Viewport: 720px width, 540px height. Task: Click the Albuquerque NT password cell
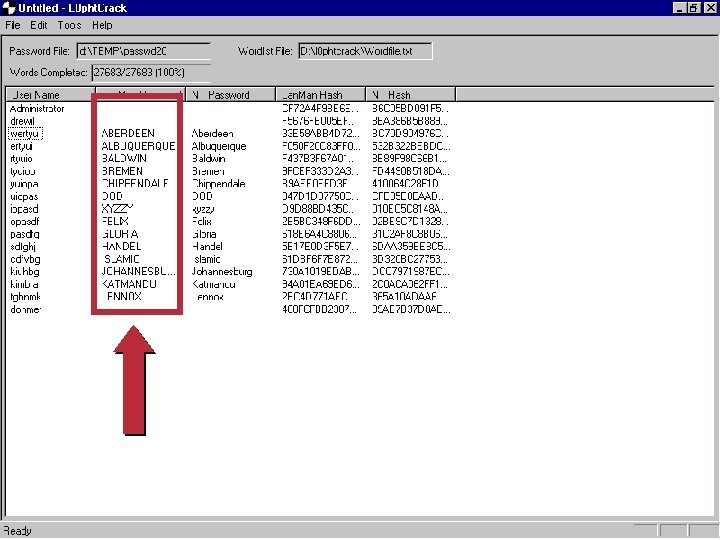coord(219,146)
